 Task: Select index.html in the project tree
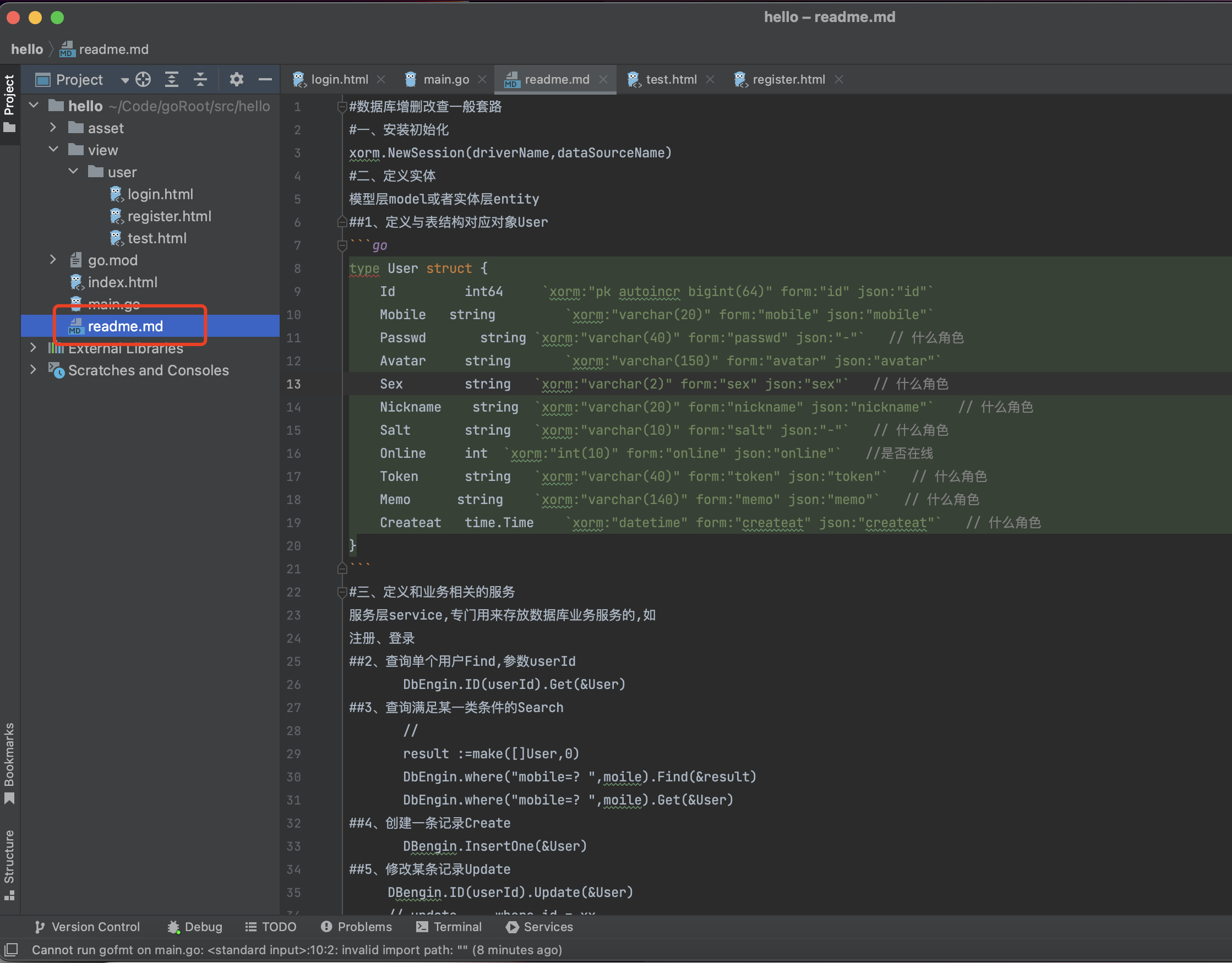coord(123,282)
